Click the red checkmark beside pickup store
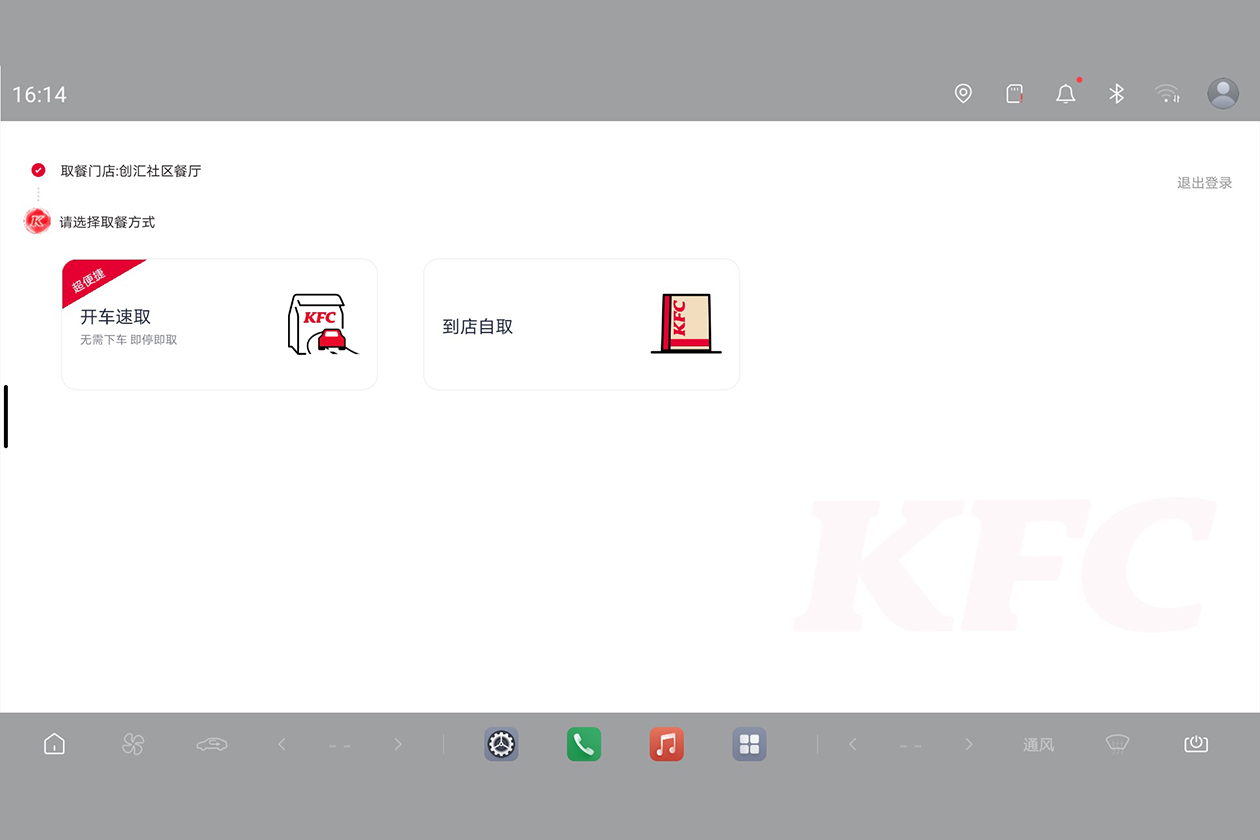The height and width of the screenshot is (840, 1260). 38,170
